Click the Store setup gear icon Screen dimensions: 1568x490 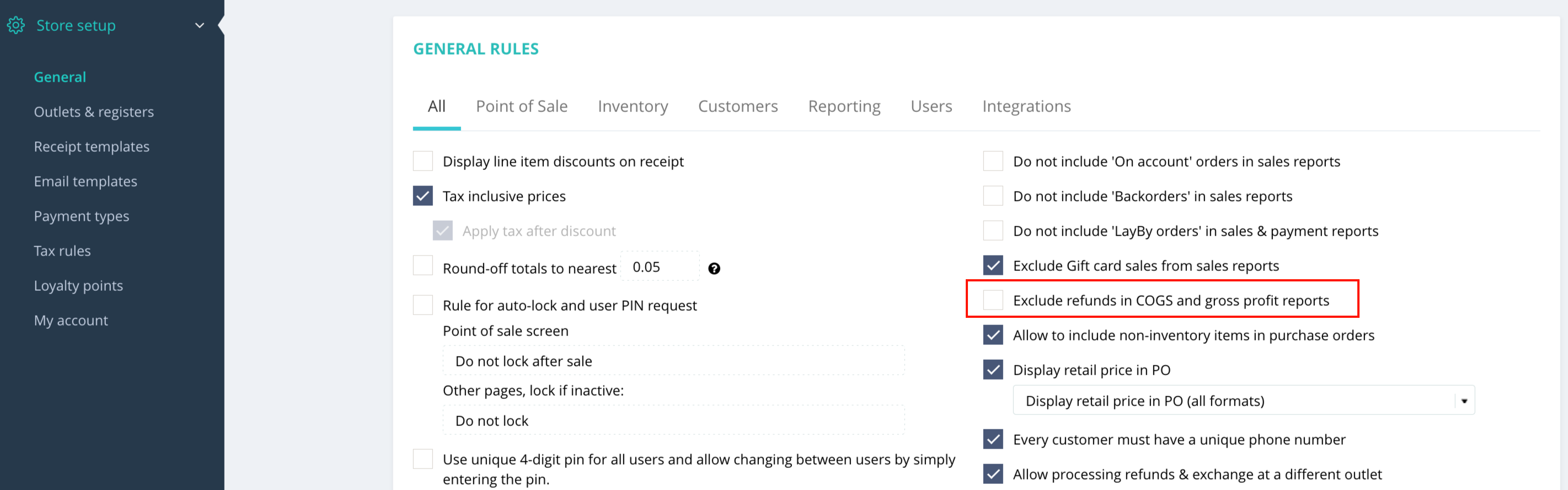coord(16,25)
